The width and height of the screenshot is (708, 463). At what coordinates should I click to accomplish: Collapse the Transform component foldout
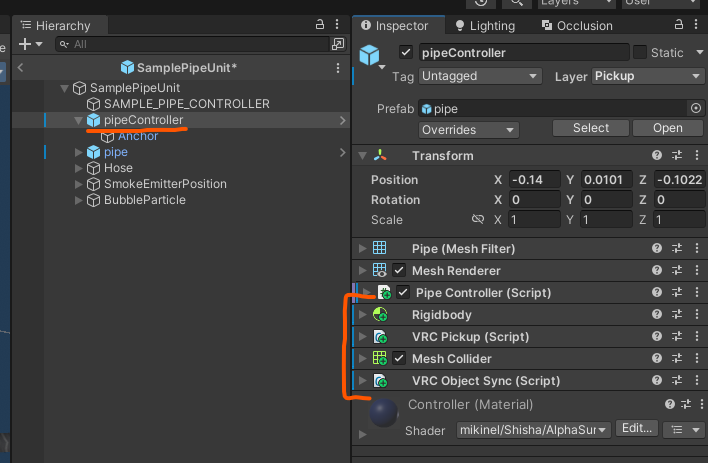(363, 156)
